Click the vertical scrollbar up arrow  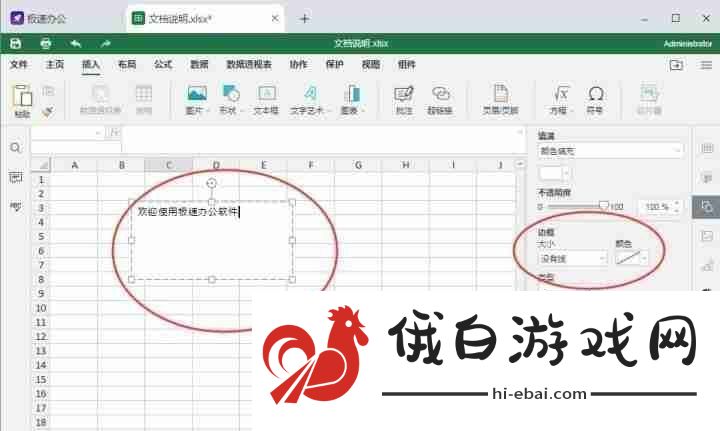(520, 164)
